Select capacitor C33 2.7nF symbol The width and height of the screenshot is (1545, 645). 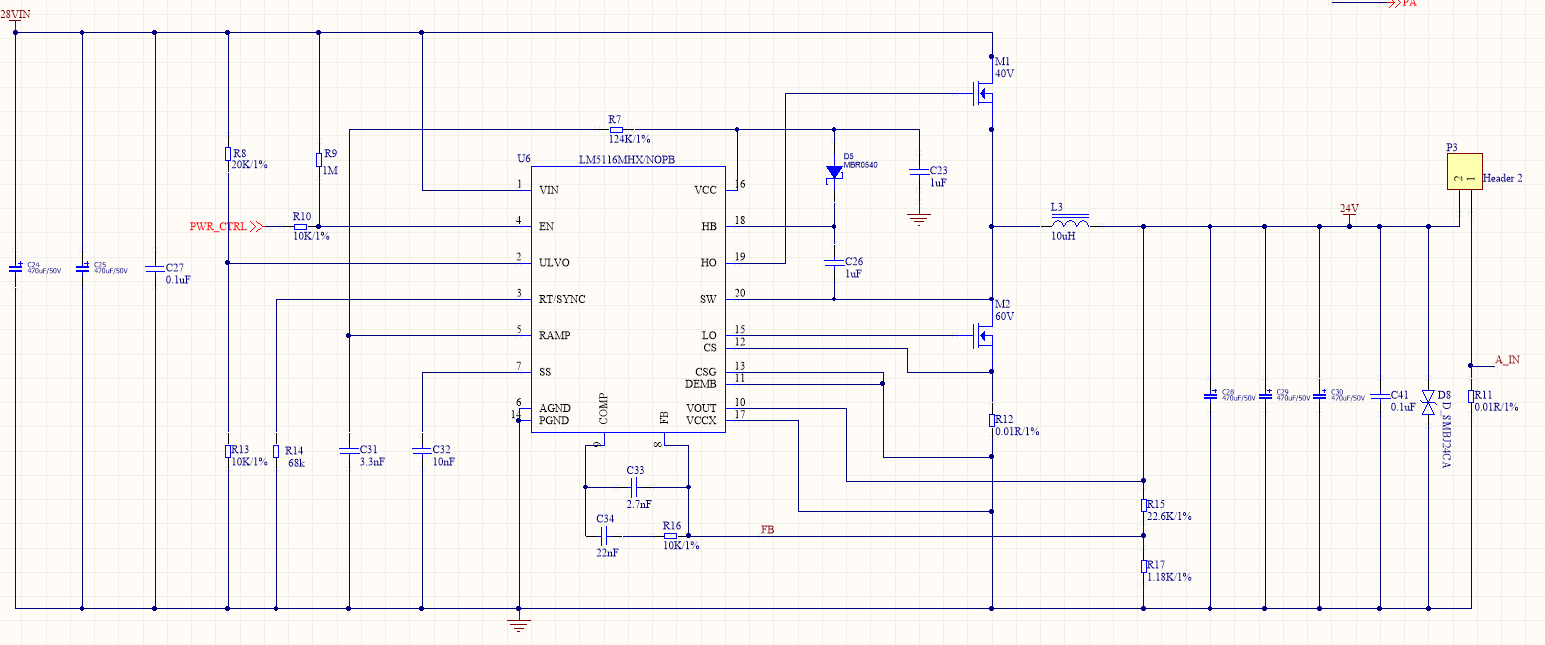pyautogui.click(x=633, y=487)
